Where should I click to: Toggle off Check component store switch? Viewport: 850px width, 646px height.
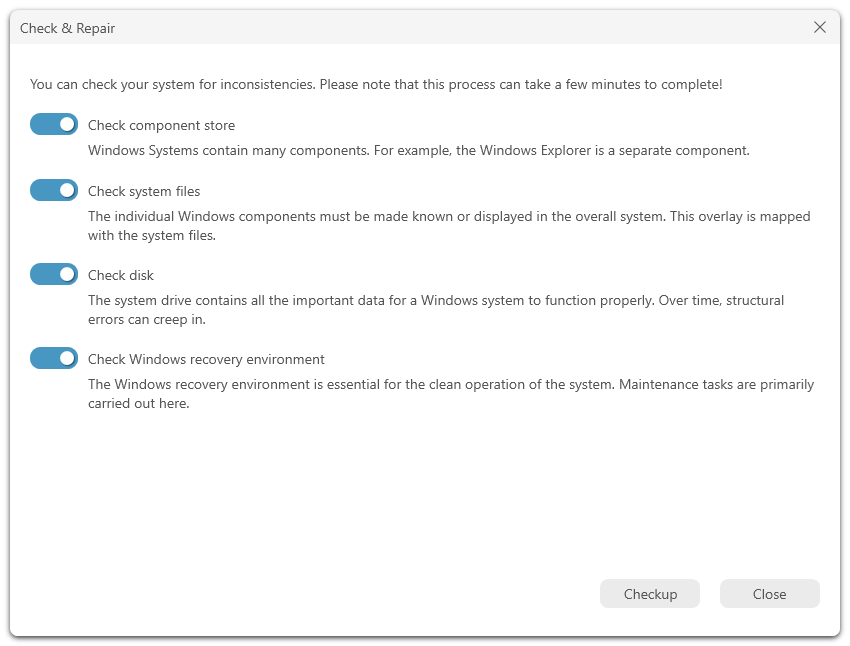[54, 124]
